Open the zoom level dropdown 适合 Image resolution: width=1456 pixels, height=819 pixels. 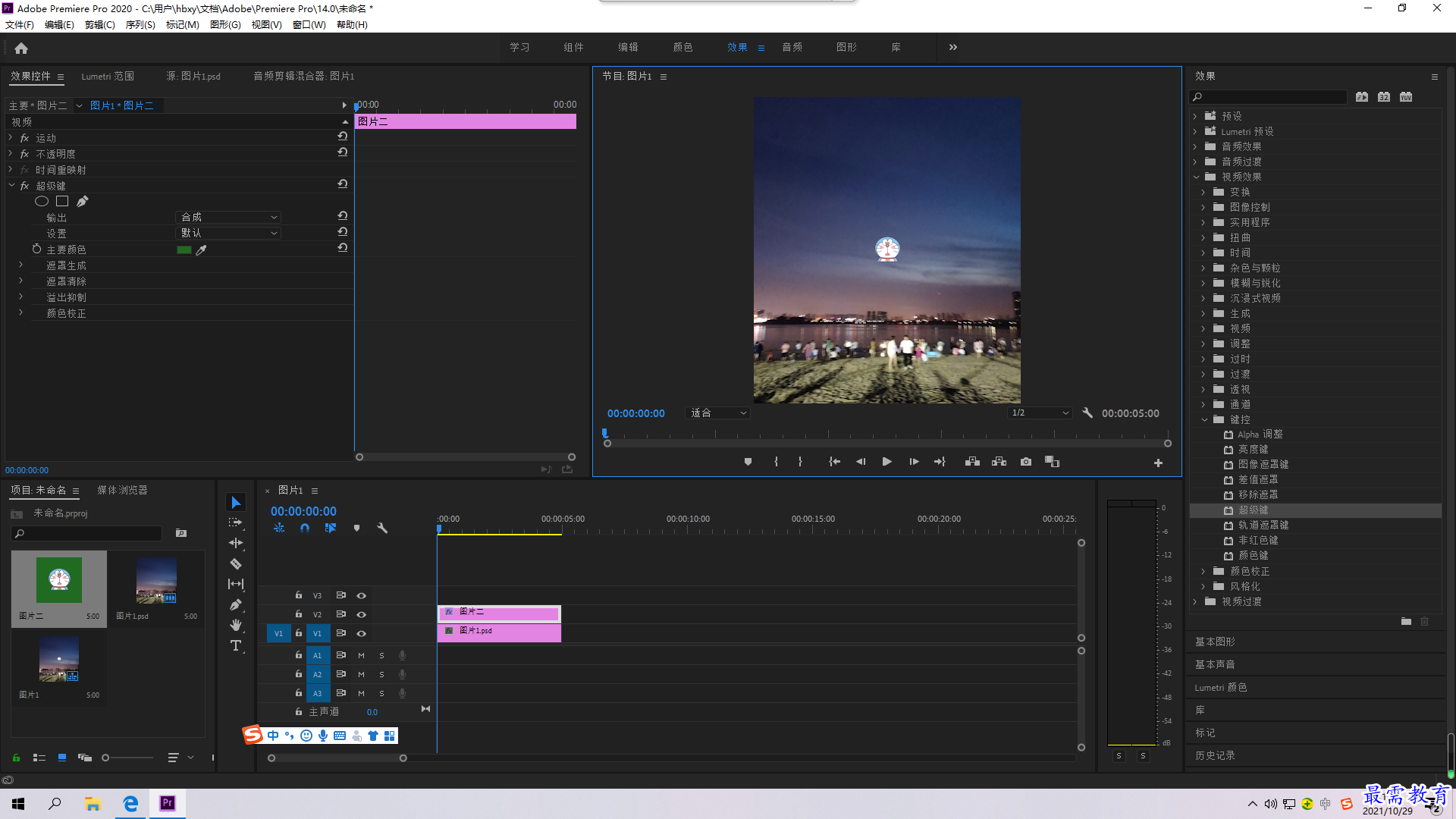pos(717,413)
